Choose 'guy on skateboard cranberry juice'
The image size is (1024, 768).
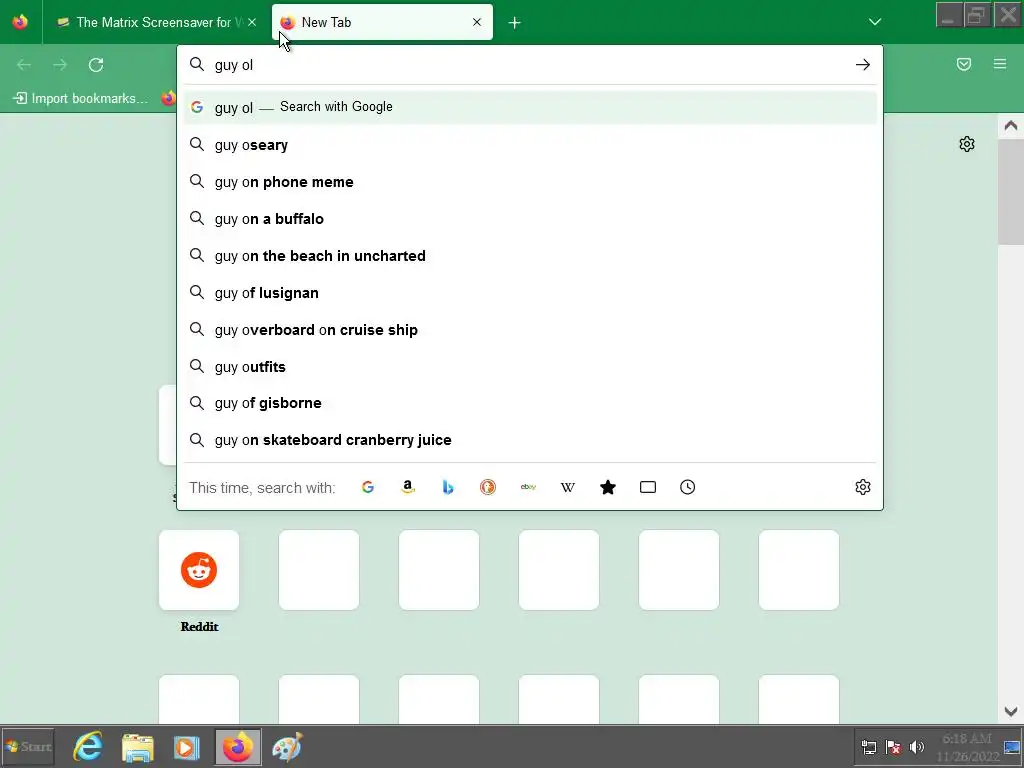pyautogui.click(x=530, y=440)
